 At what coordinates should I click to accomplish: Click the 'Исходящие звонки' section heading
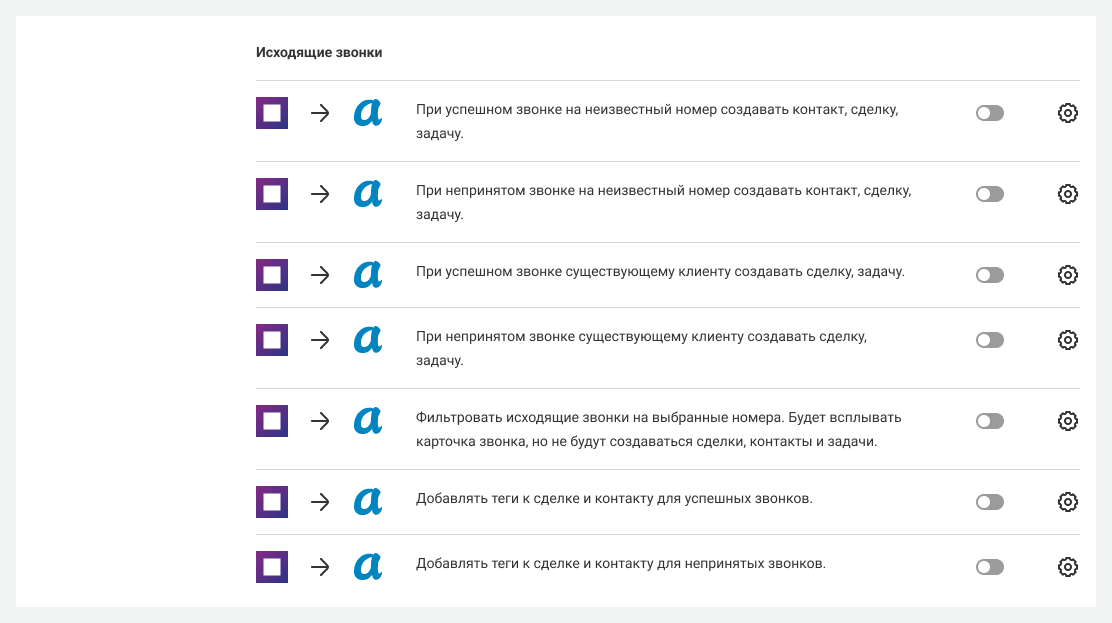319,52
